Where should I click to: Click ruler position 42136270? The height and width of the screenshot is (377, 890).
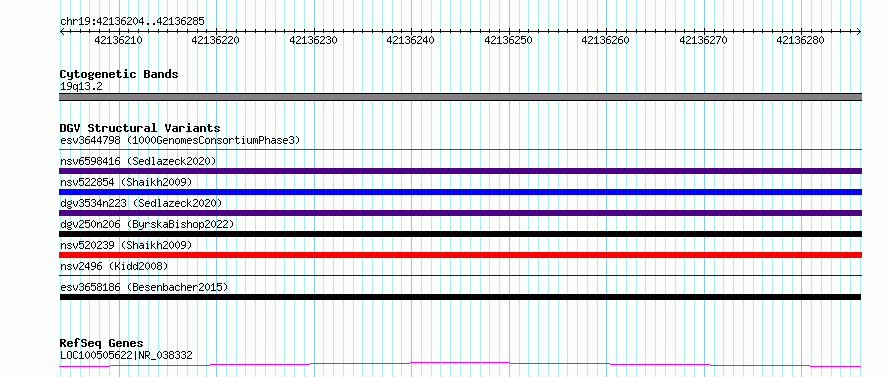703,40
